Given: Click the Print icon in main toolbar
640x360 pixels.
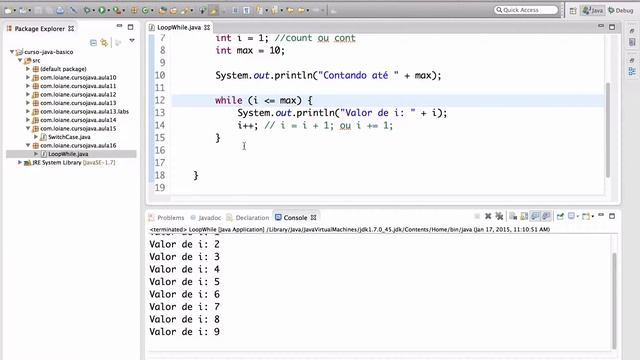Looking at the screenshot, I should pos(60,10).
